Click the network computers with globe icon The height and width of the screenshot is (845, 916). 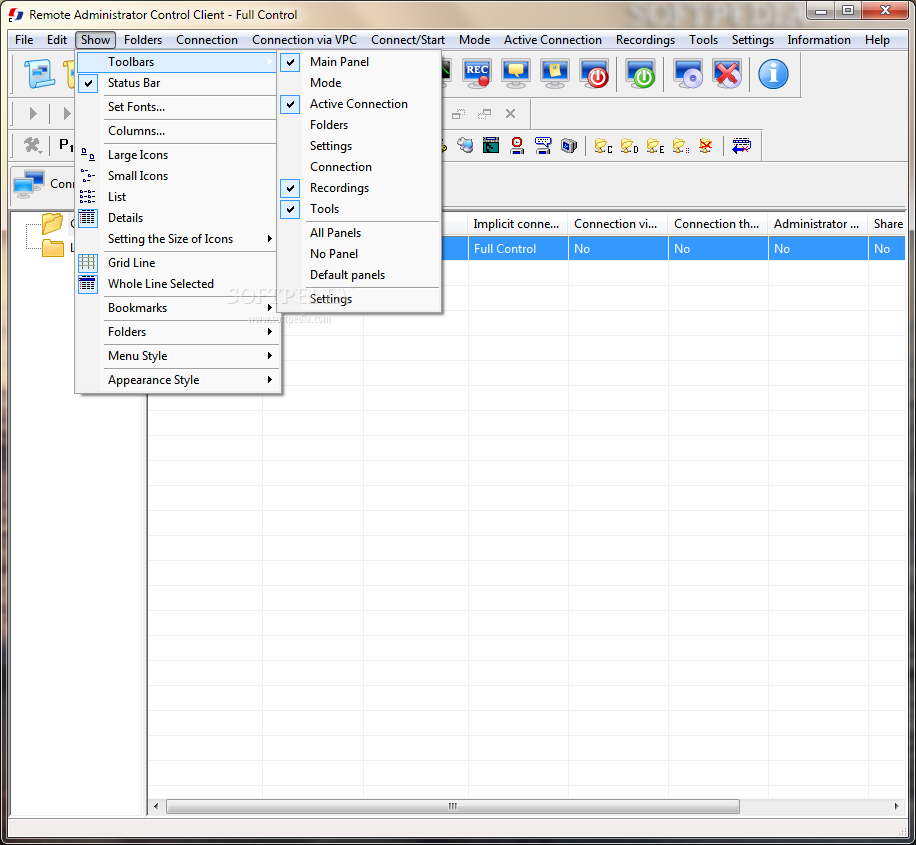[466, 145]
